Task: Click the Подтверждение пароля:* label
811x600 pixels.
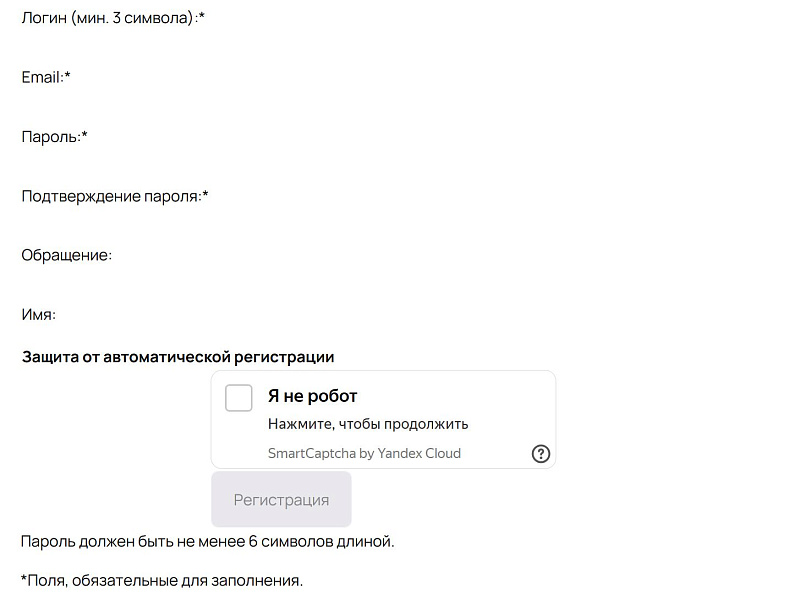Action: pos(114,196)
